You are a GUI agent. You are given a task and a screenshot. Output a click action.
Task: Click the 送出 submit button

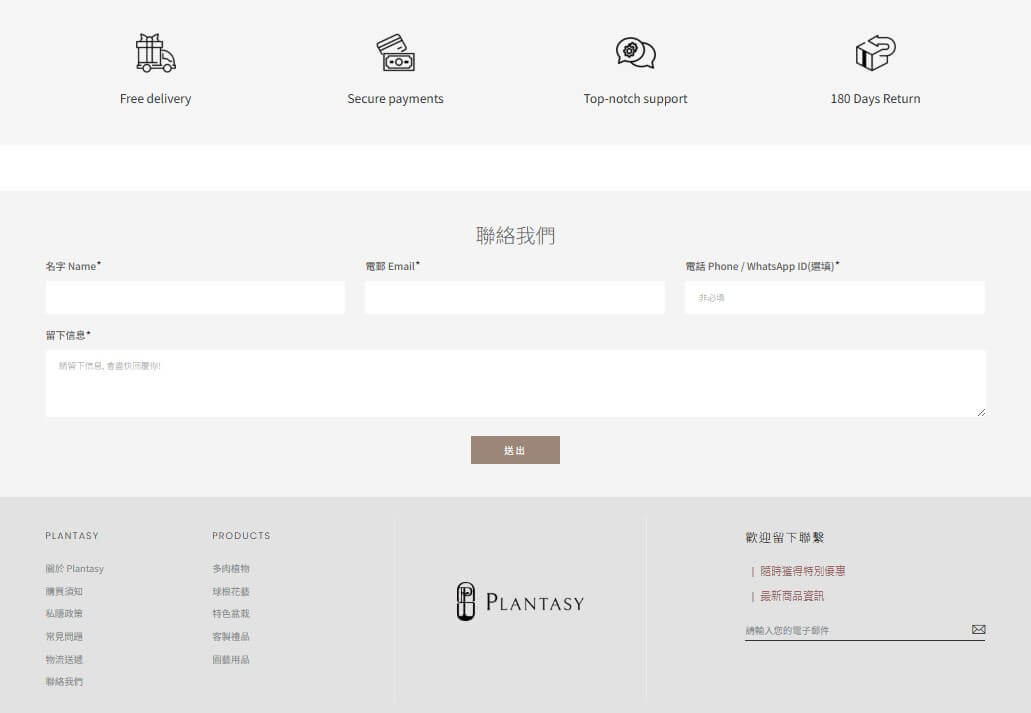516,450
